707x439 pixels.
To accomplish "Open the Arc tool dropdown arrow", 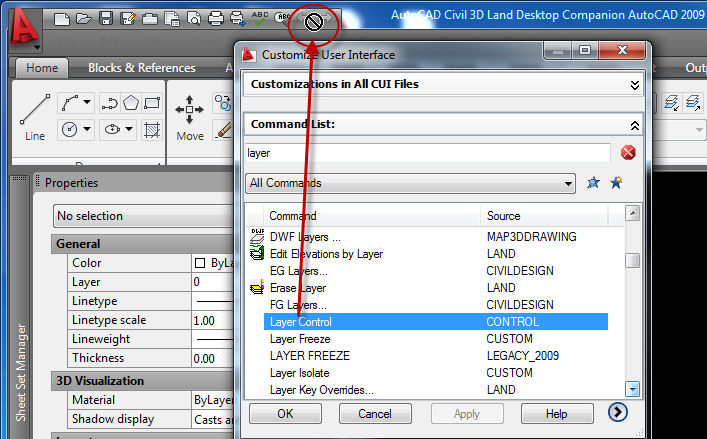I will pyautogui.click(x=87, y=103).
